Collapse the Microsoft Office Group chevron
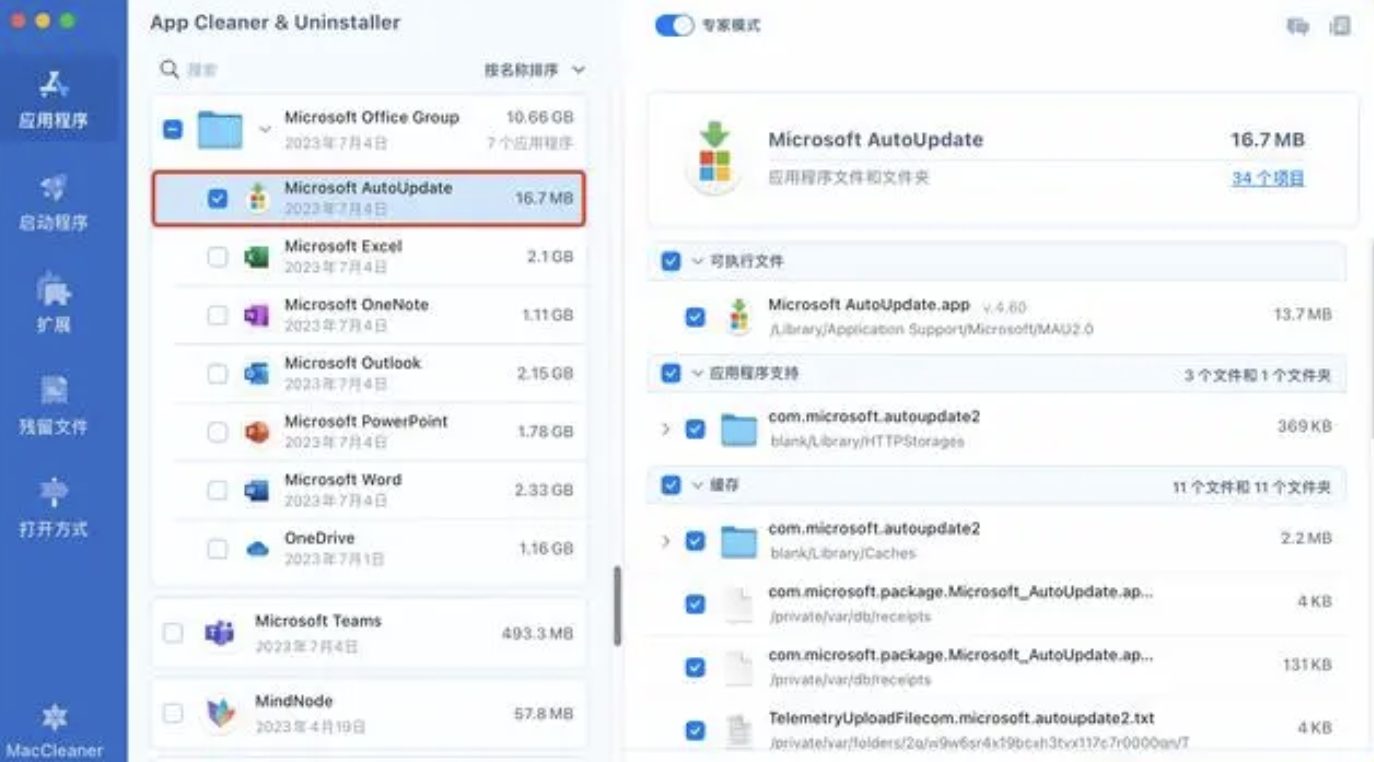This screenshot has width=1374, height=762. (x=265, y=129)
